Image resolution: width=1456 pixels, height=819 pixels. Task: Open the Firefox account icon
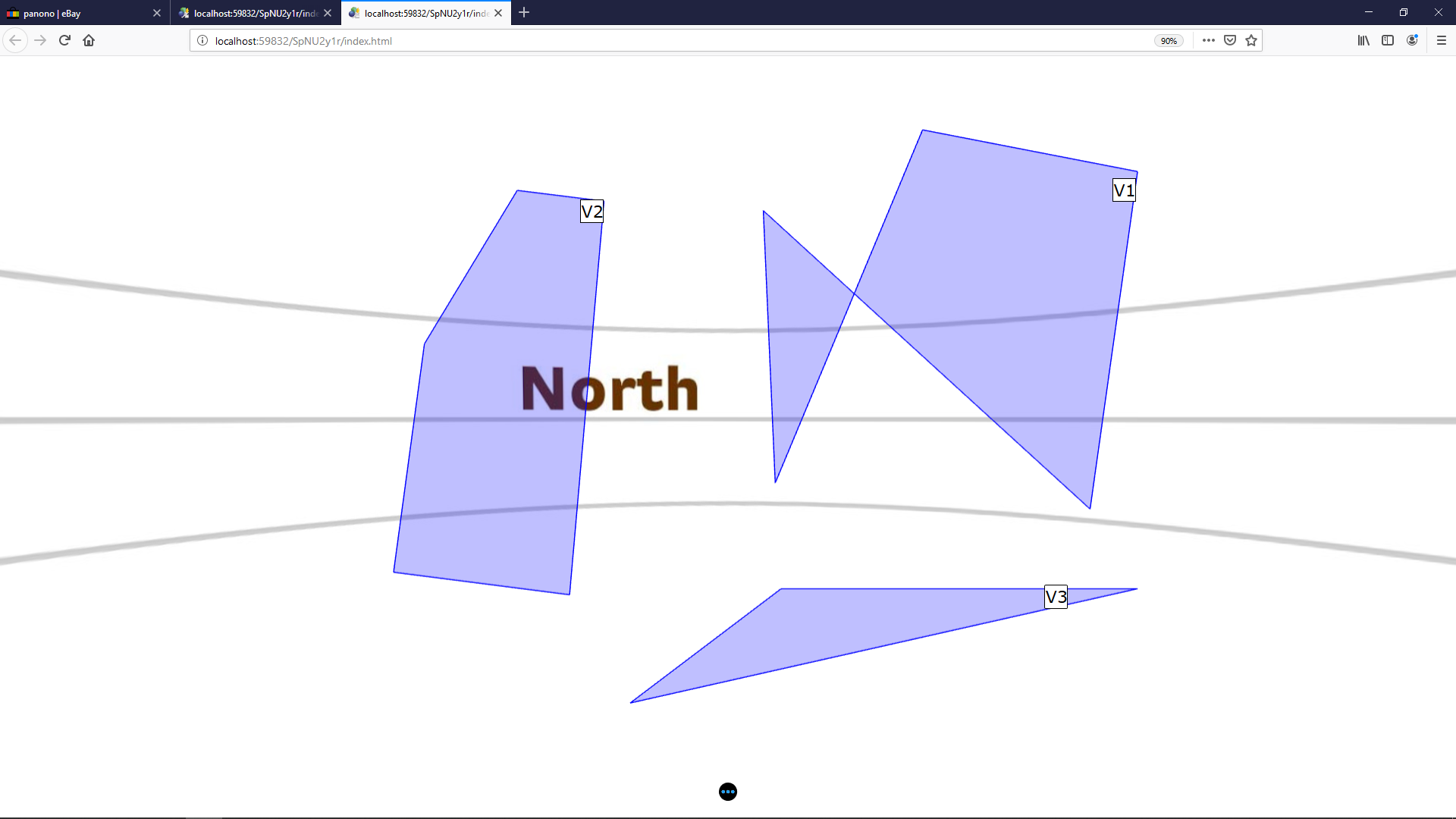click(x=1412, y=40)
